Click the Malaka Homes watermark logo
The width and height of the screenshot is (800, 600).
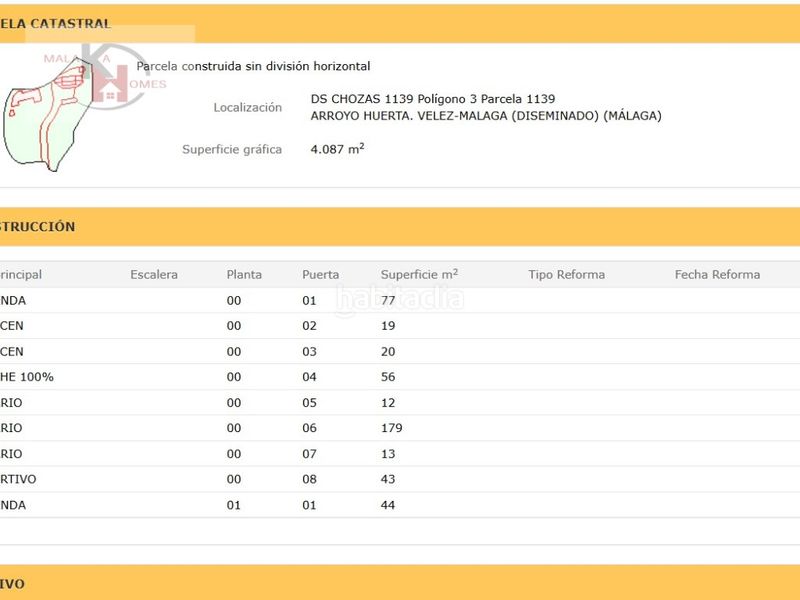pos(107,76)
